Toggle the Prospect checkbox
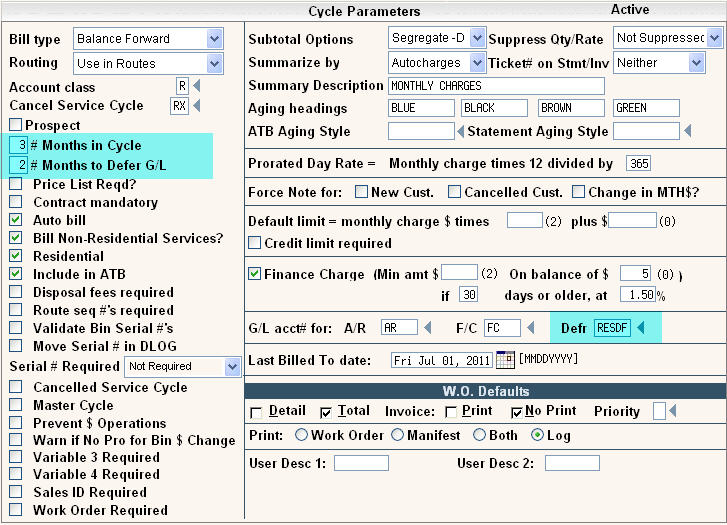 coord(15,124)
